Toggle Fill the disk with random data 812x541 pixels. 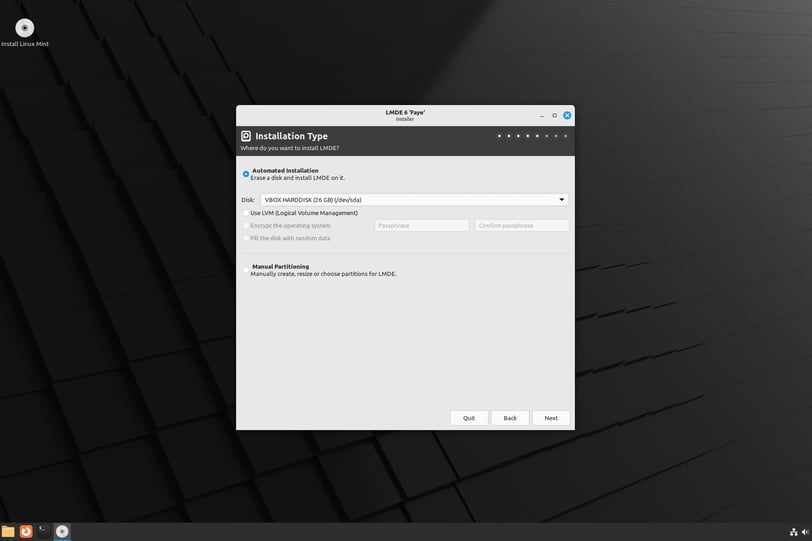[x=246, y=238]
